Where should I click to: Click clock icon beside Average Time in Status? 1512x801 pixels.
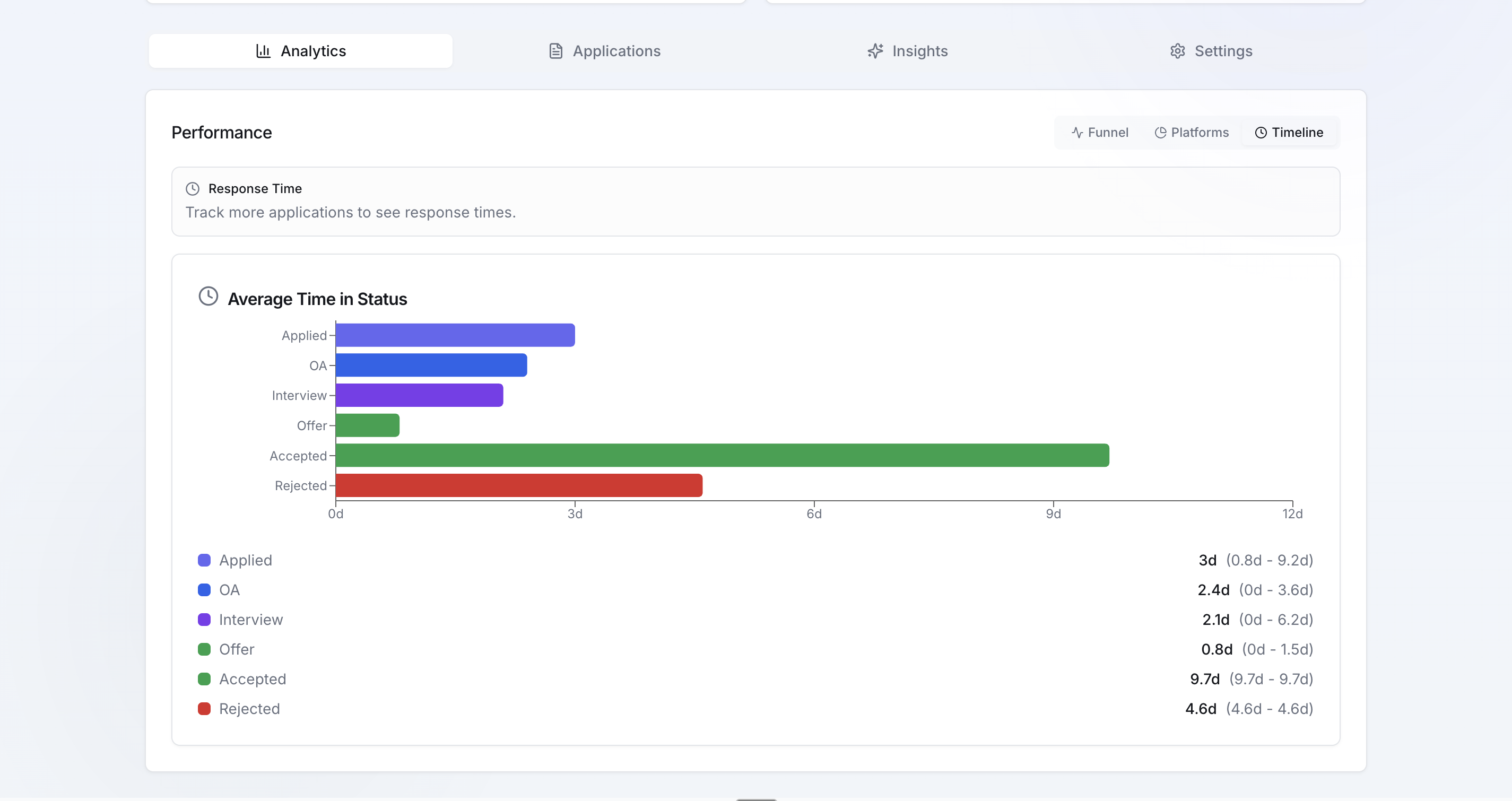(208, 297)
